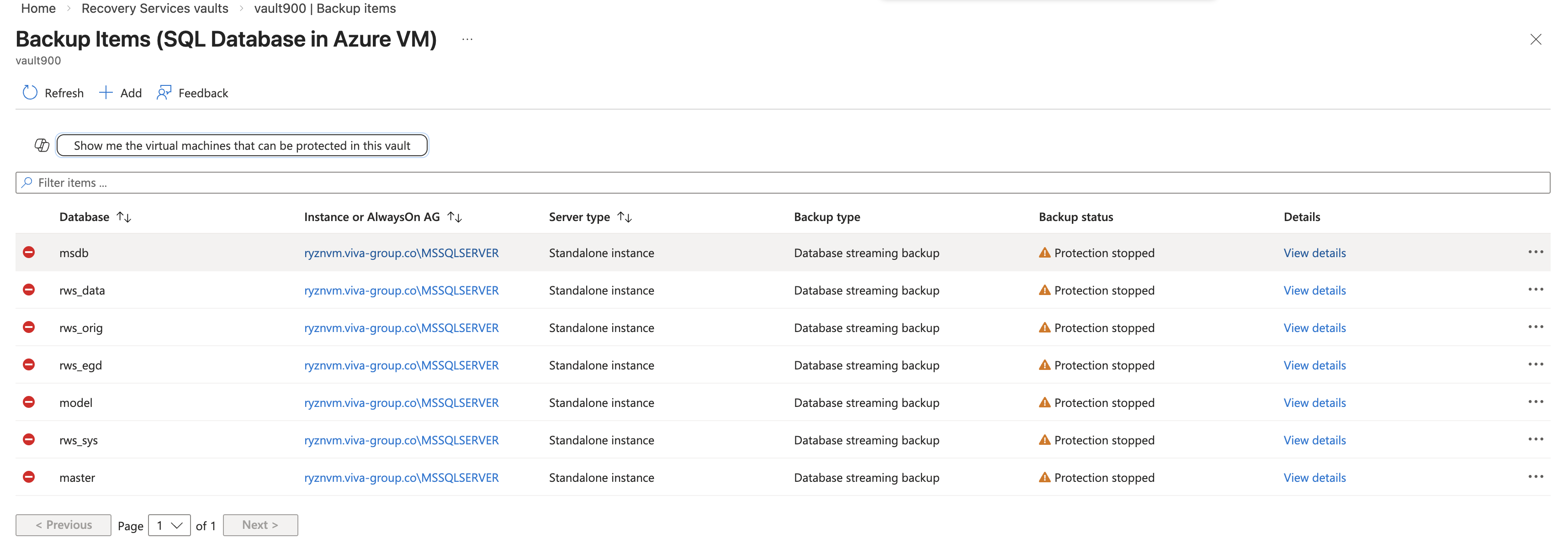Screen dimensions: 1568x559
Task: Go to the Home breadcrumb
Action: (x=38, y=9)
